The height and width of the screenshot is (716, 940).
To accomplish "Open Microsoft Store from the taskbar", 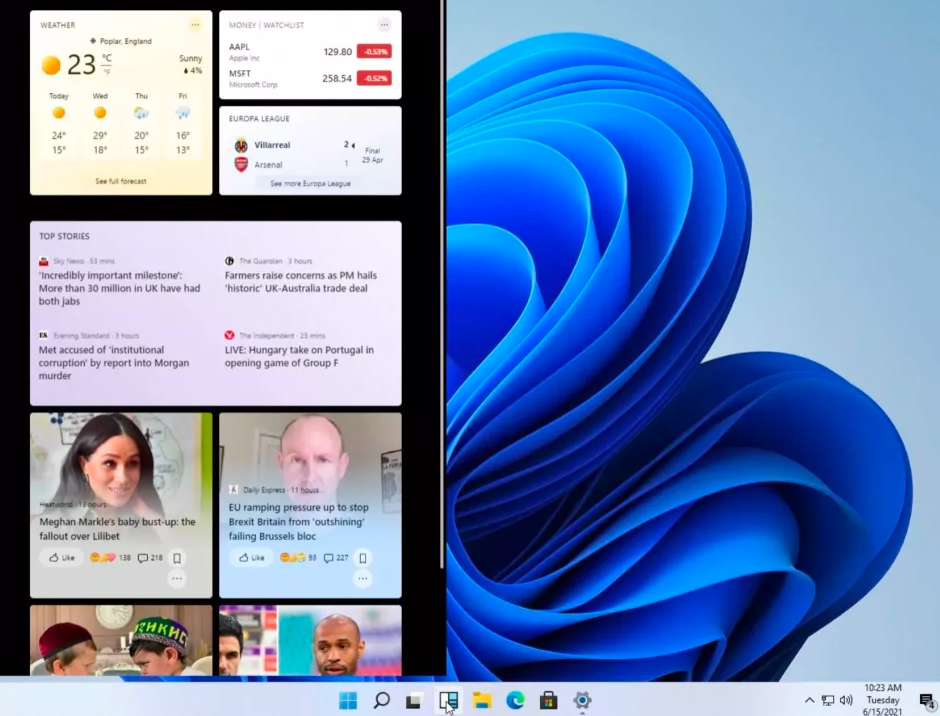I will pos(549,700).
